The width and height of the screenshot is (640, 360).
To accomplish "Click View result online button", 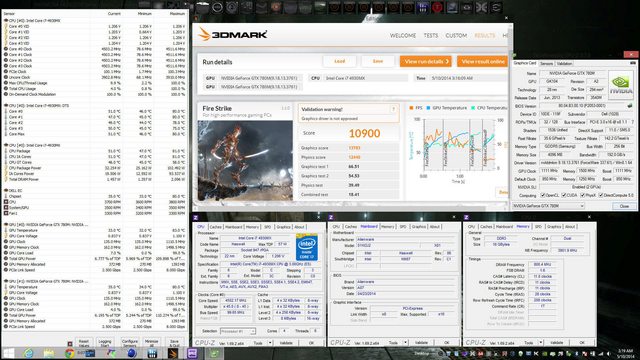I will pos(482,61).
